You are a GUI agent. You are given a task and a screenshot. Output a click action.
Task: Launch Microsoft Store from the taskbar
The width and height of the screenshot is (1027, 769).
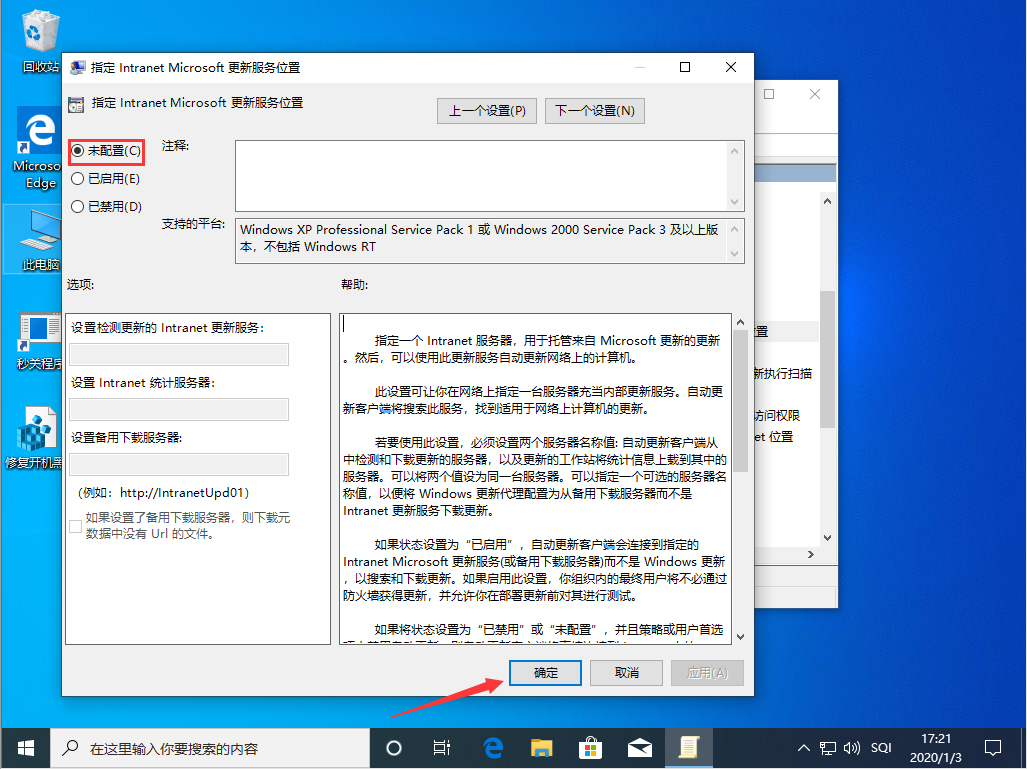click(590, 748)
